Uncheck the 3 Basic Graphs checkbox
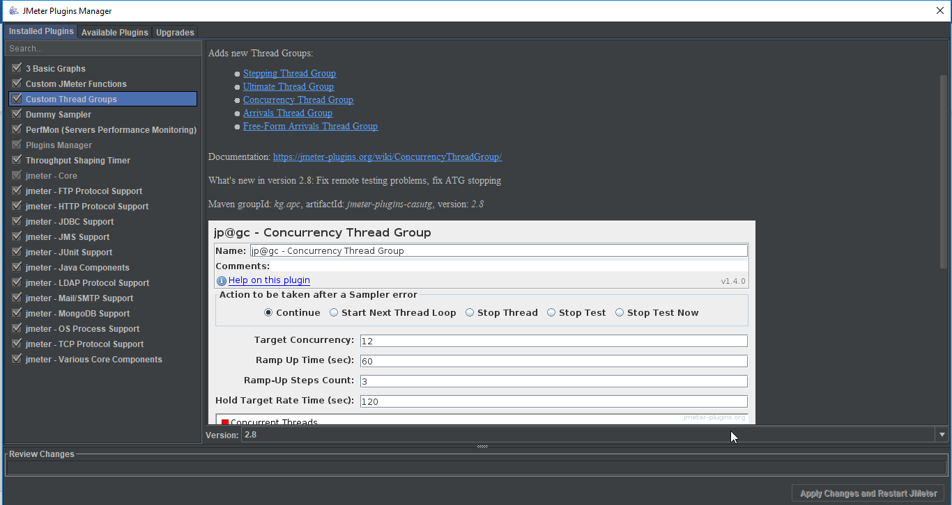The height and width of the screenshot is (505, 952). click(x=16, y=68)
